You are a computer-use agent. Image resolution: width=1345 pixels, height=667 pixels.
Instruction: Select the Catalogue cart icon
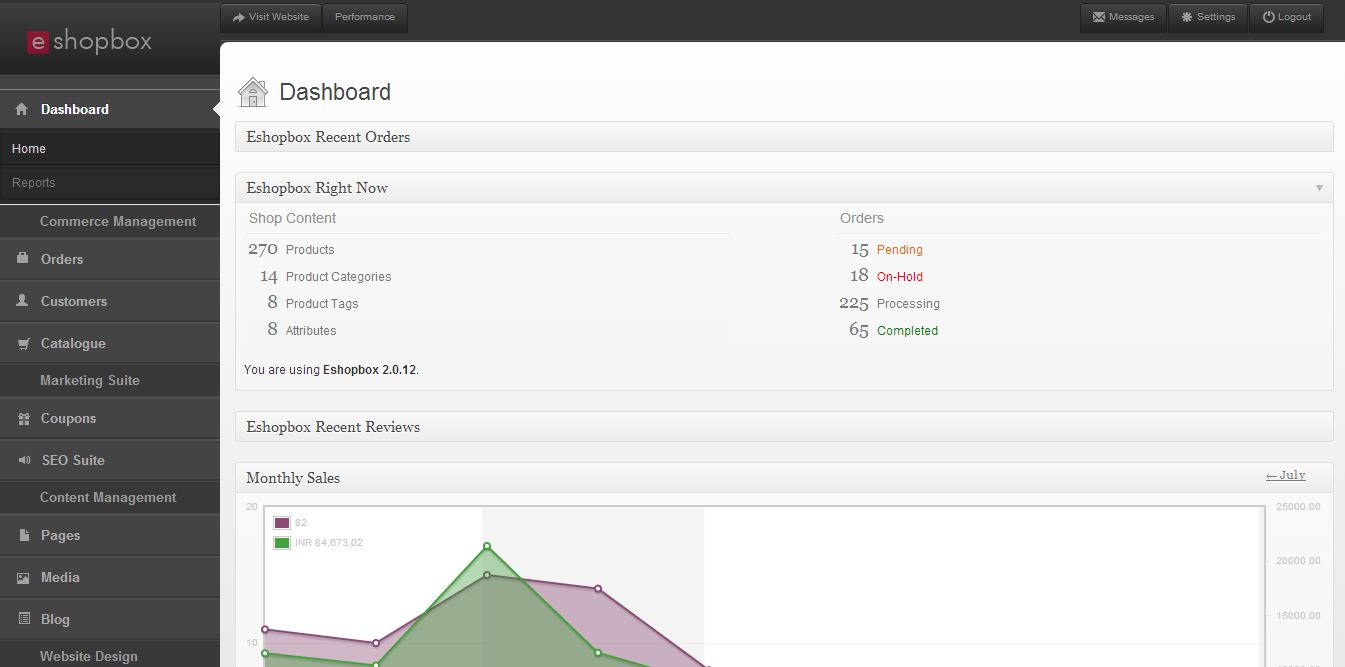click(x=22, y=343)
